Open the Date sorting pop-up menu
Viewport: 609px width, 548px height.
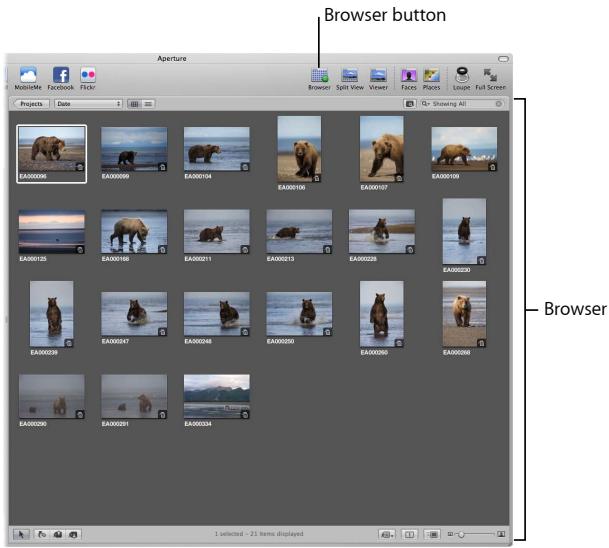pos(88,104)
